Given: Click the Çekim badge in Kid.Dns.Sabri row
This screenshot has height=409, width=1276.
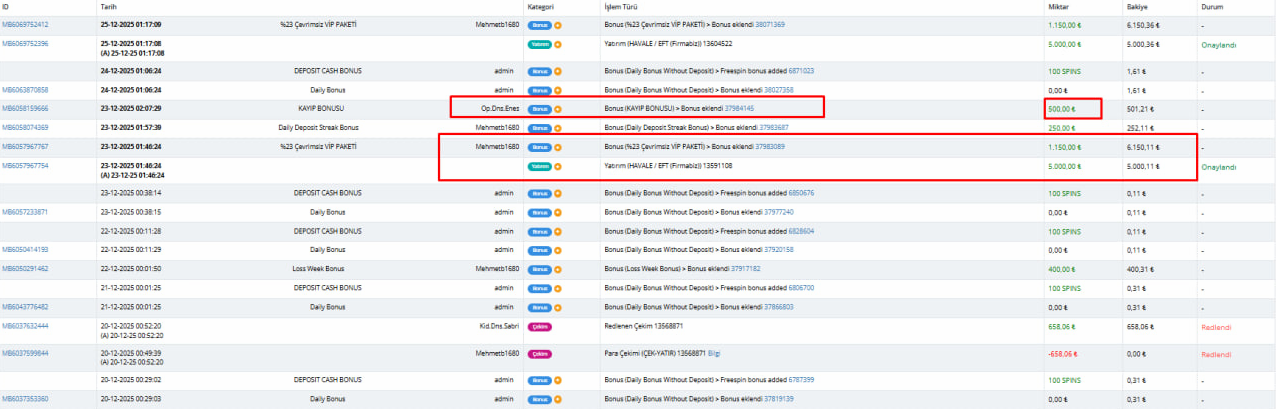Looking at the screenshot, I should (x=539, y=326).
